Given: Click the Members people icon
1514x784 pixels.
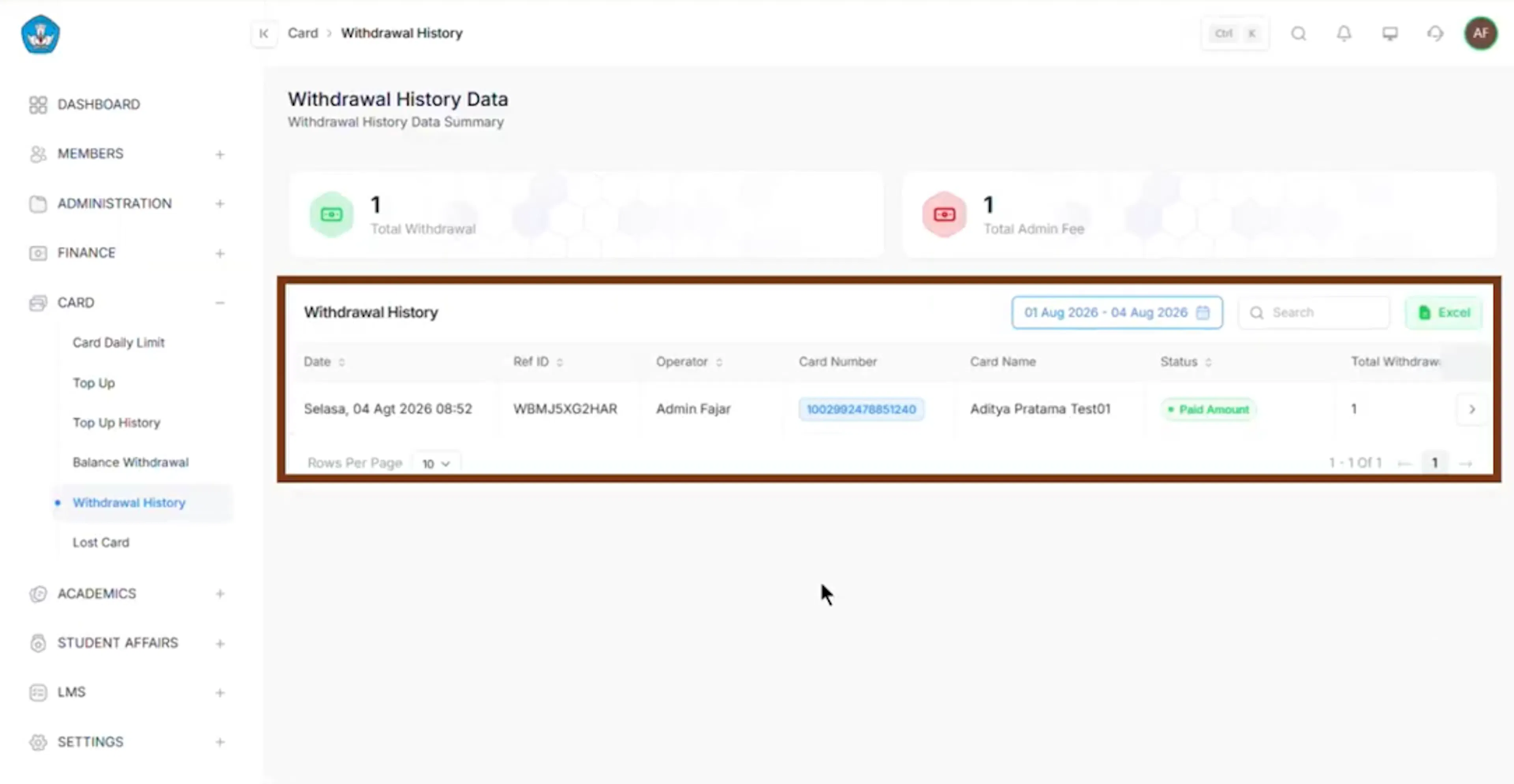Looking at the screenshot, I should click(37, 154).
